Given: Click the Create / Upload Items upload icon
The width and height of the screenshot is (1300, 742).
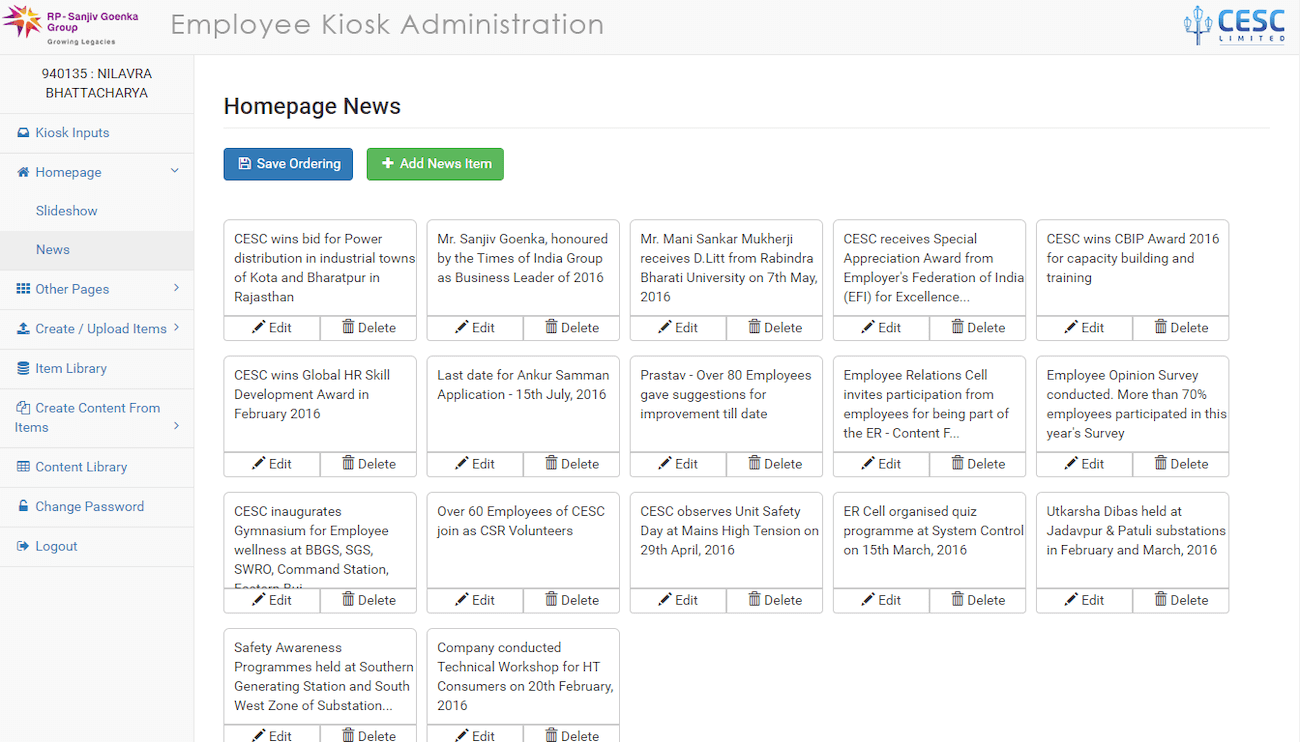Looking at the screenshot, I should pos(23,329).
